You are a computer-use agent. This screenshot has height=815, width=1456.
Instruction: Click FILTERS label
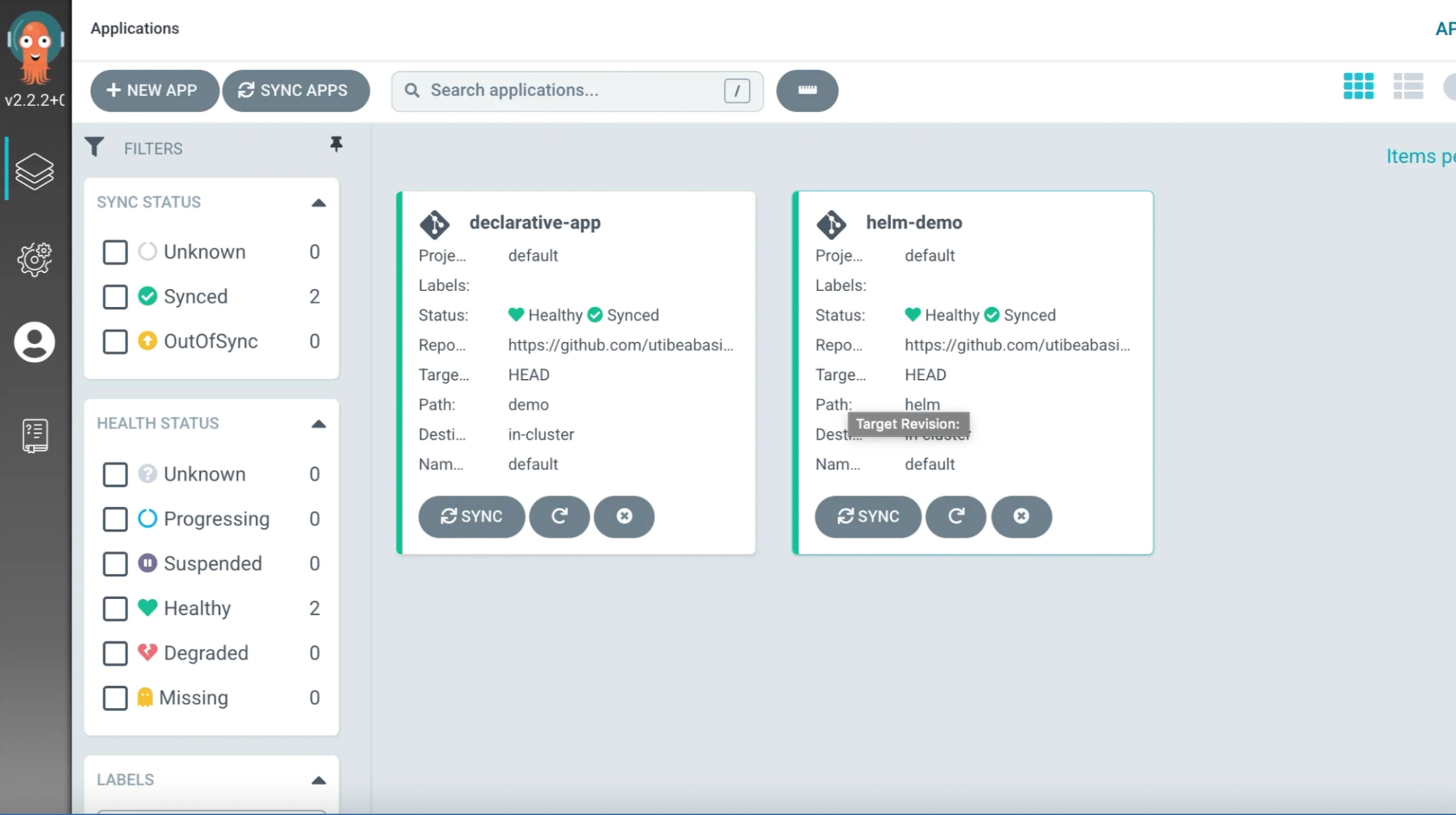tap(153, 149)
